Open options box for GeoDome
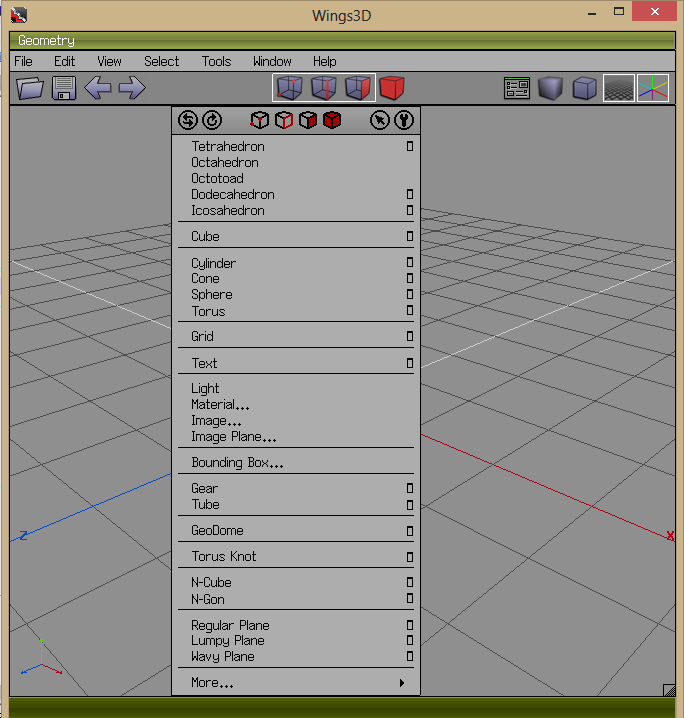This screenshot has height=718, width=684. [410, 531]
